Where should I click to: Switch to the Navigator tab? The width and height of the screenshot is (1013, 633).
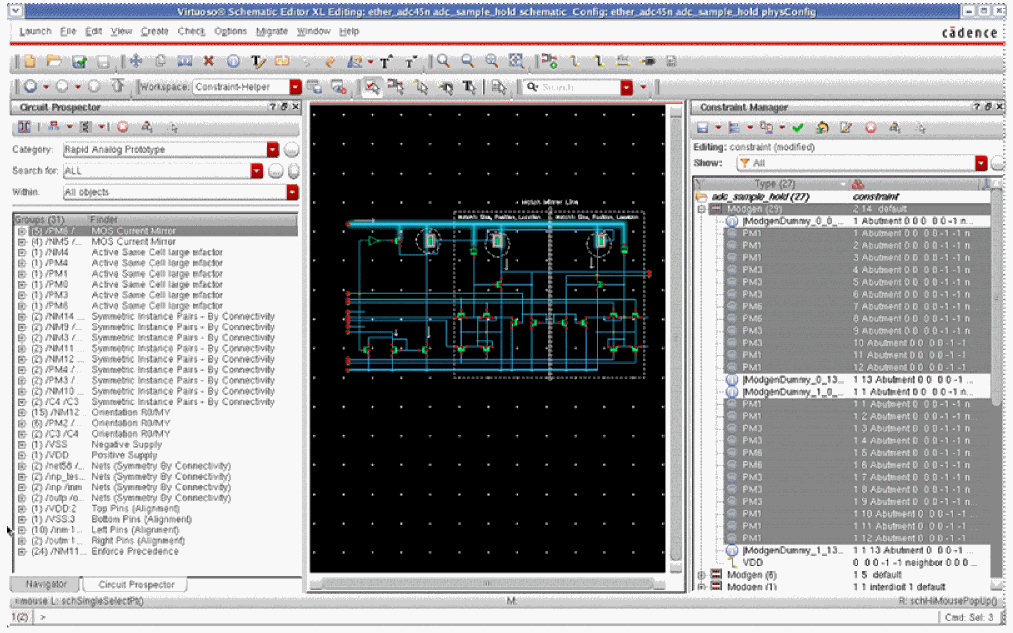pos(46,584)
